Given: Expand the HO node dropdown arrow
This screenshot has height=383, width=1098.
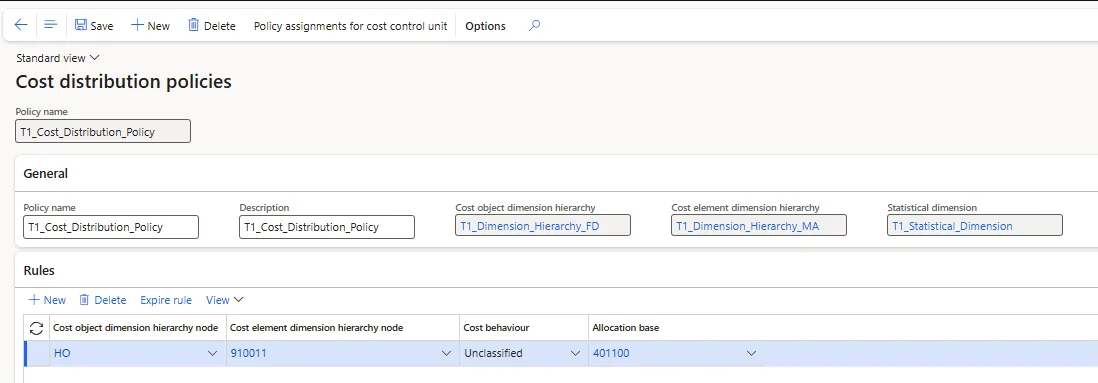Looking at the screenshot, I should 213,354.
